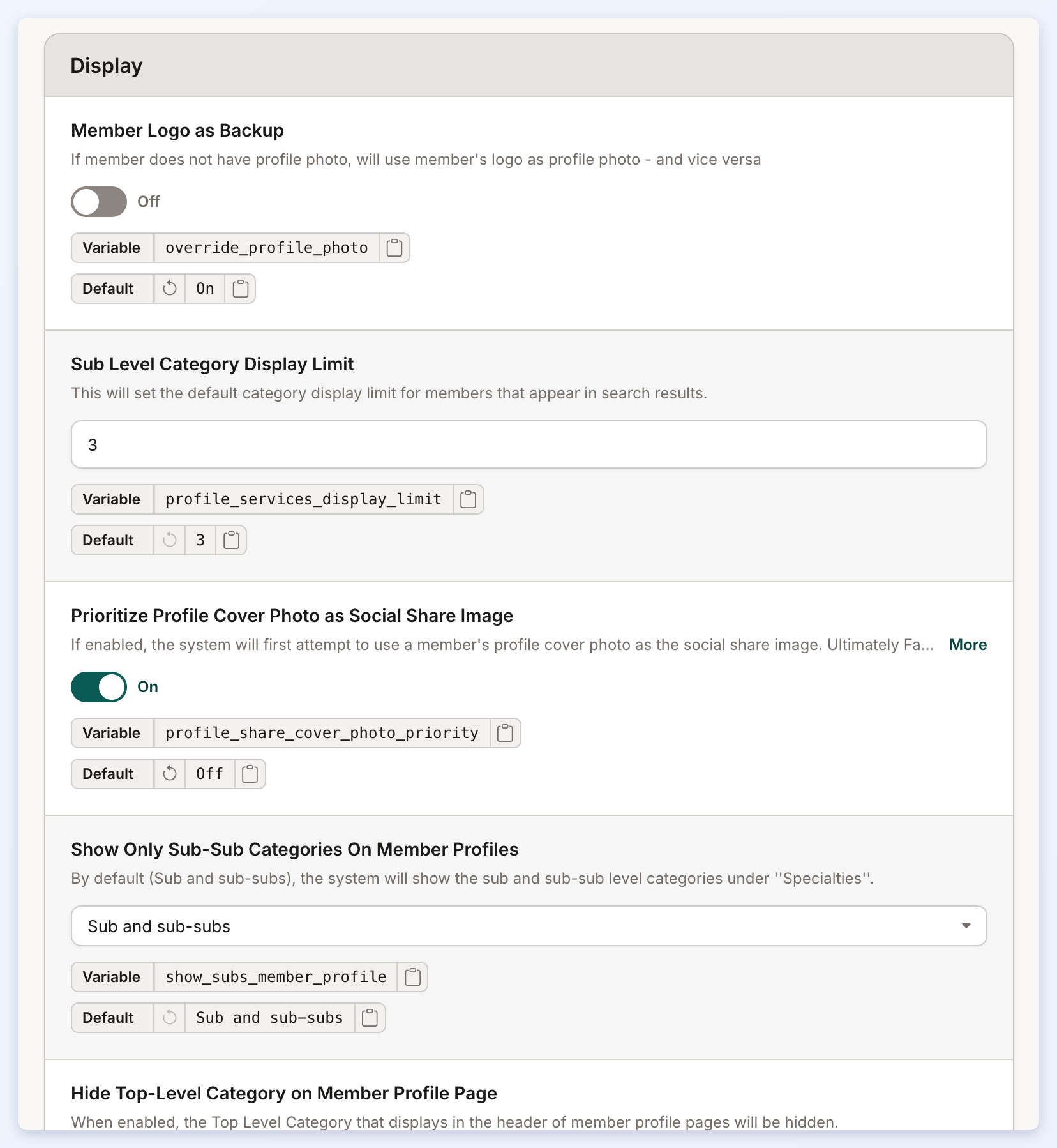The image size is (1057, 1148).
Task: Copy show_subs_member_profile variable name
Action: click(413, 977)
